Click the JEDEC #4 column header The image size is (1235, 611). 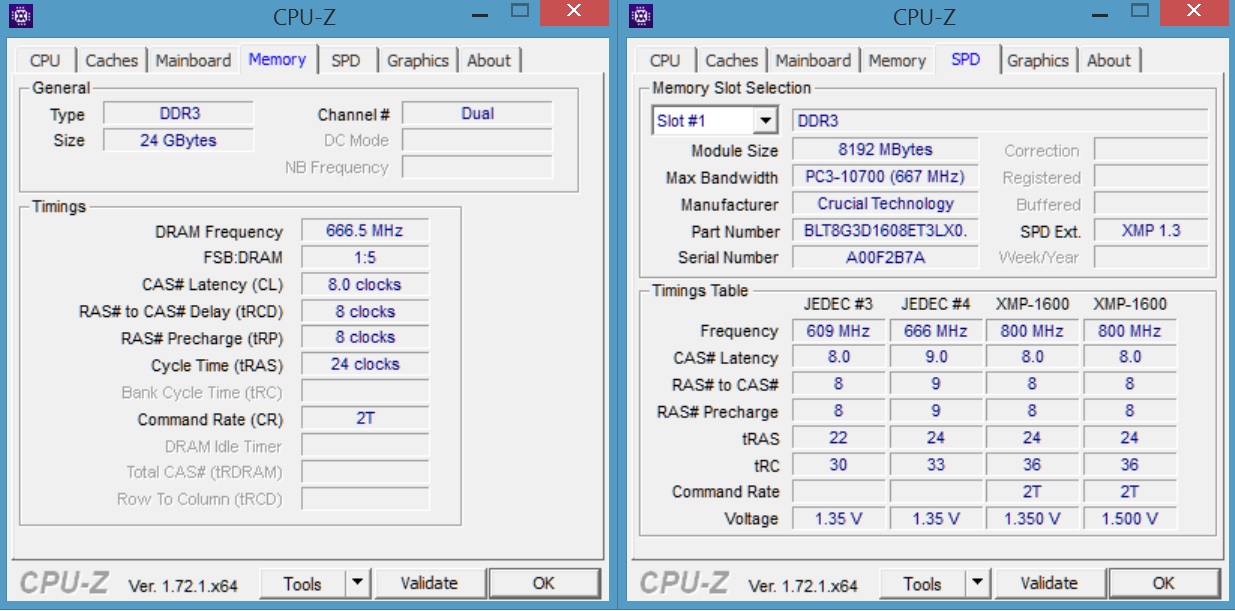point(935,304)
